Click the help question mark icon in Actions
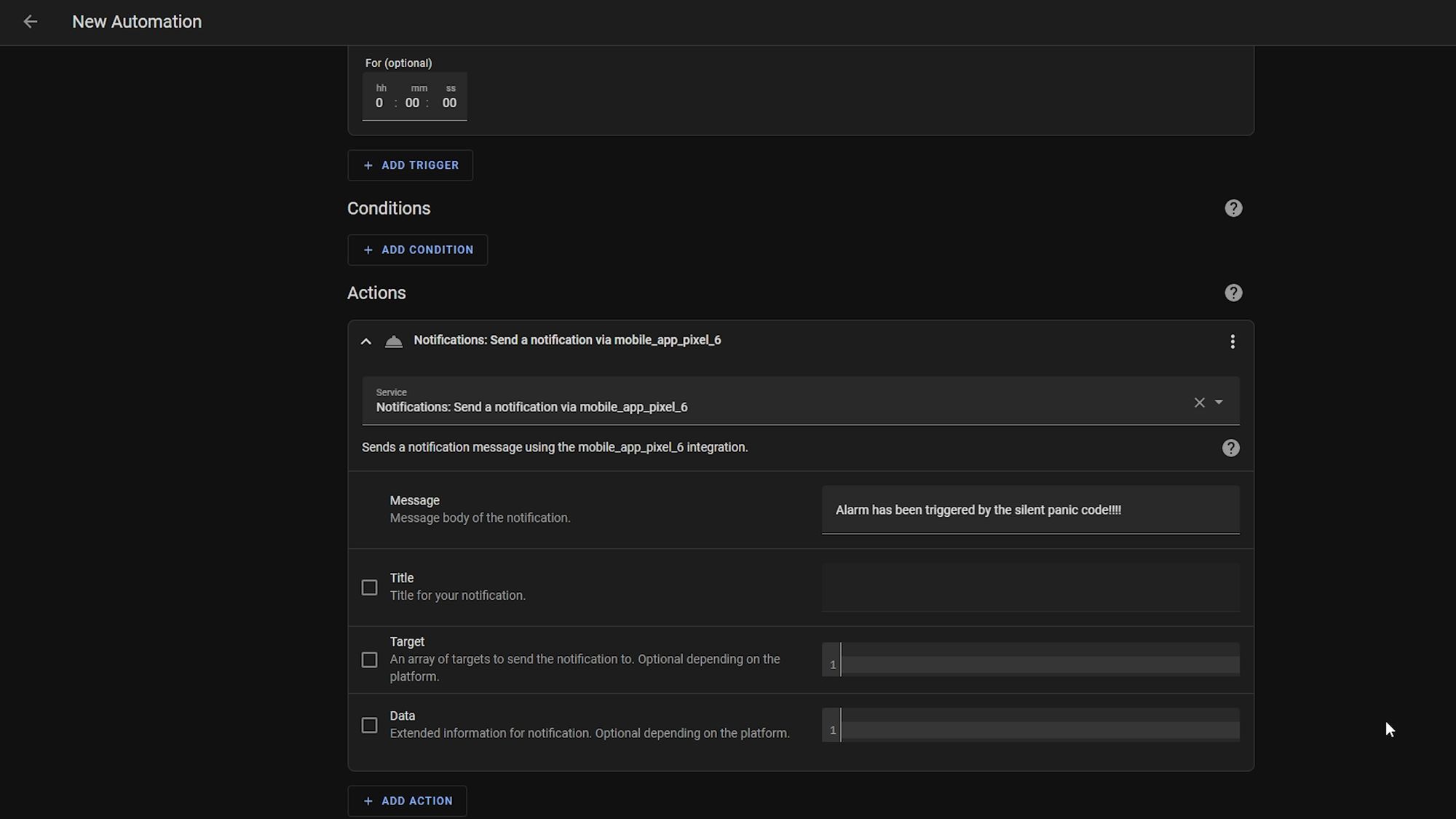Image resolution: width=1456 pixels, height=819 pixels. [1233, 292]
